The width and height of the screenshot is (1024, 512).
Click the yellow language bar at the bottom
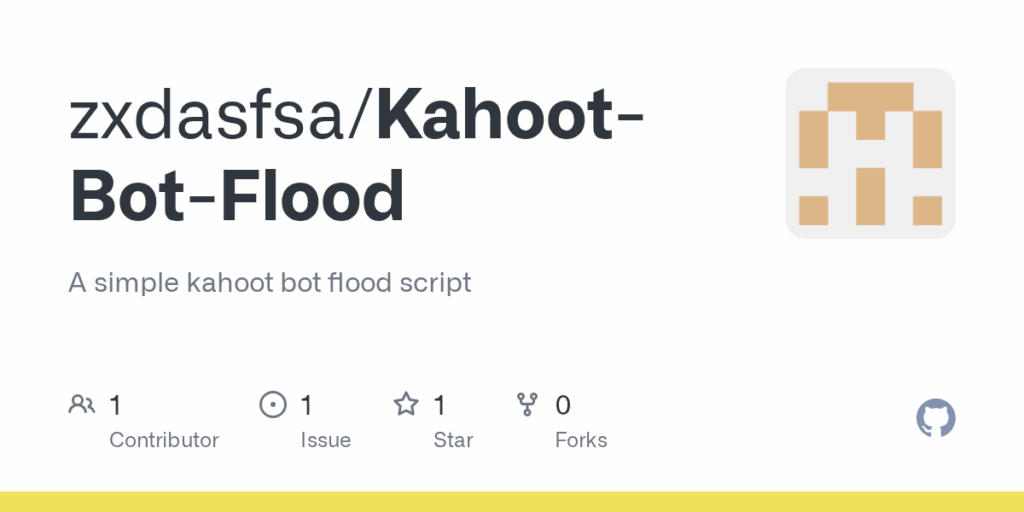[512, 501]
